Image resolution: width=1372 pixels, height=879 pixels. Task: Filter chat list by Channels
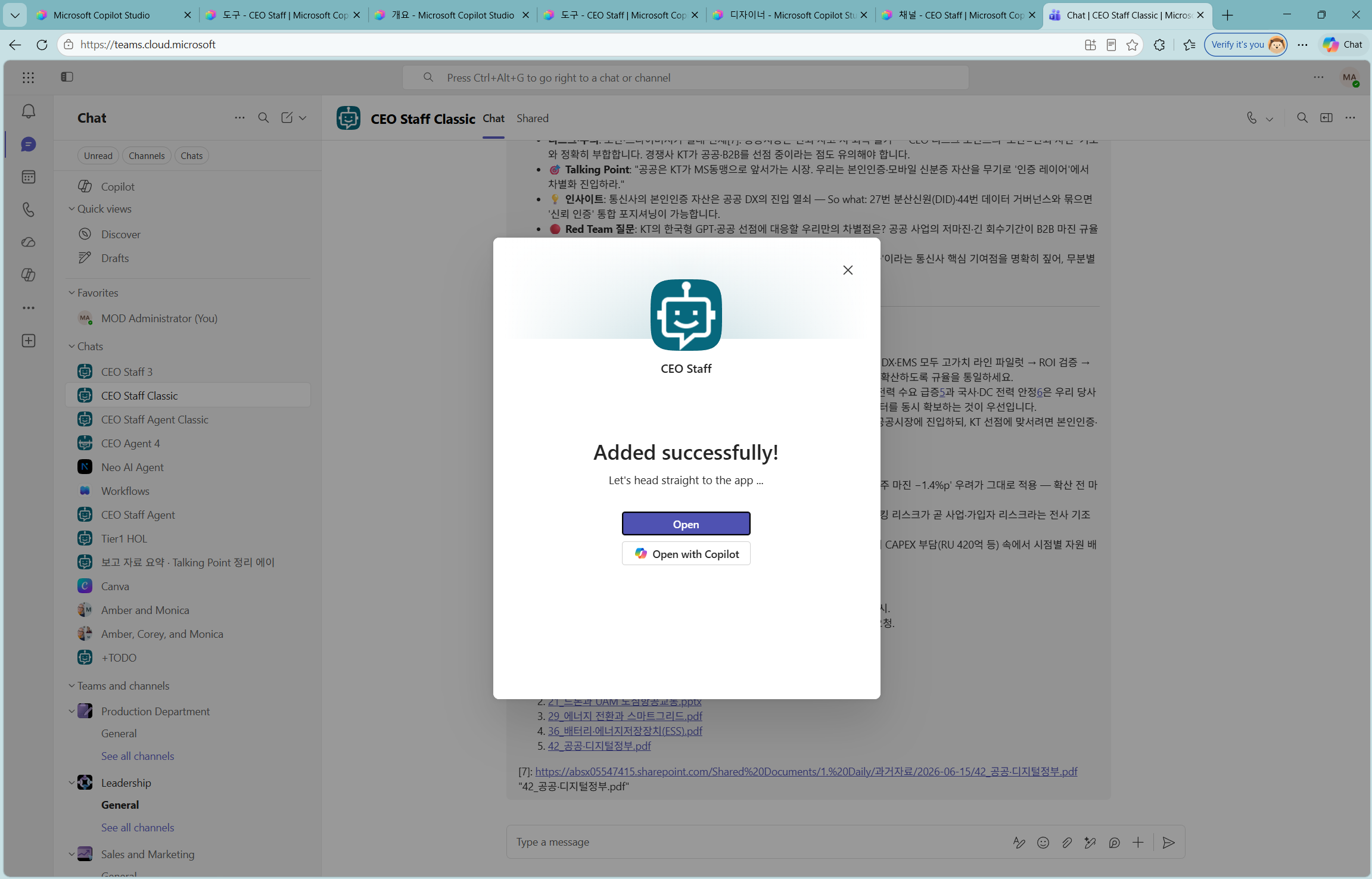coord(147,155)
